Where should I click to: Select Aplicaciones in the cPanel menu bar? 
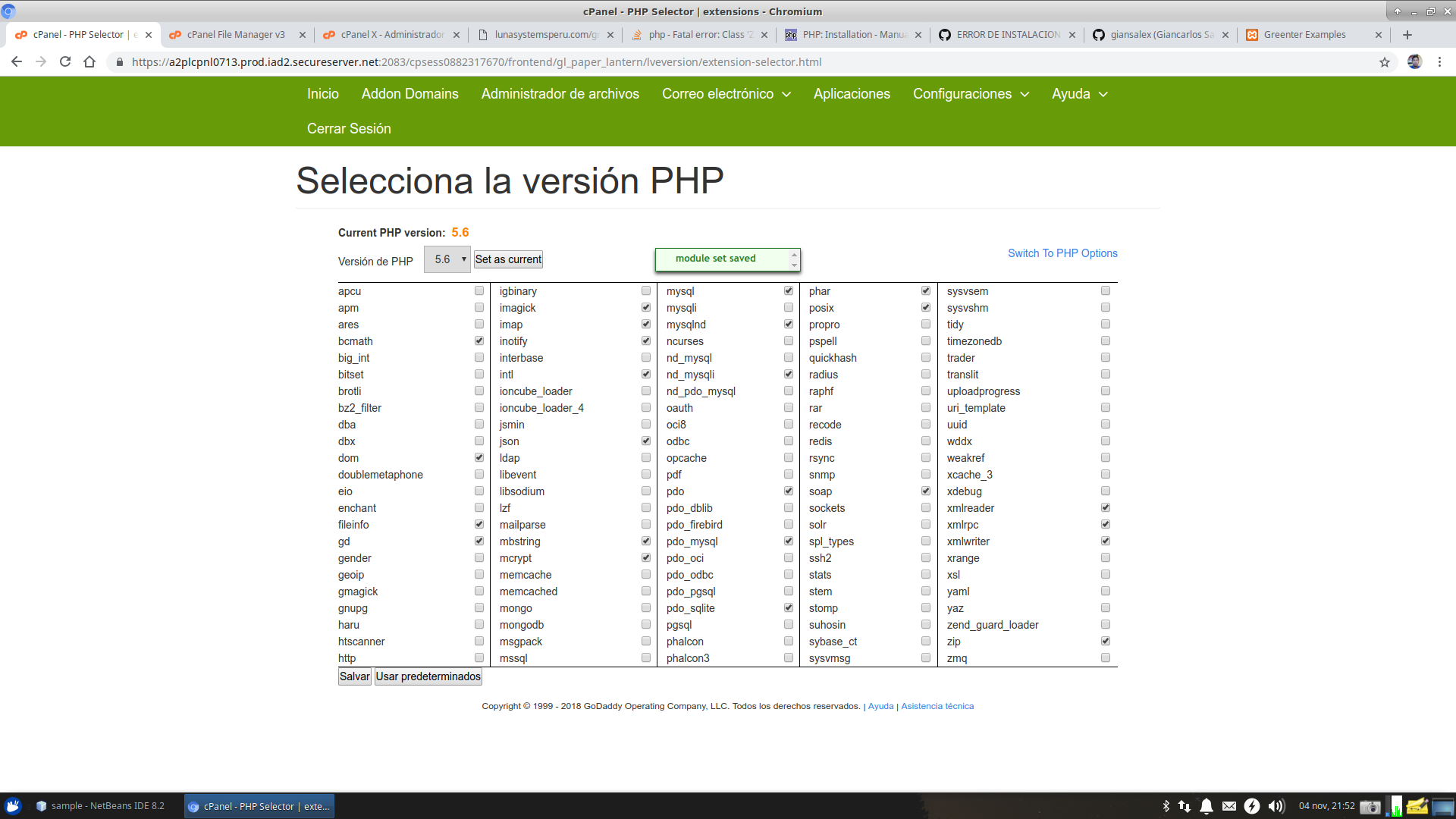coord(852,94)
